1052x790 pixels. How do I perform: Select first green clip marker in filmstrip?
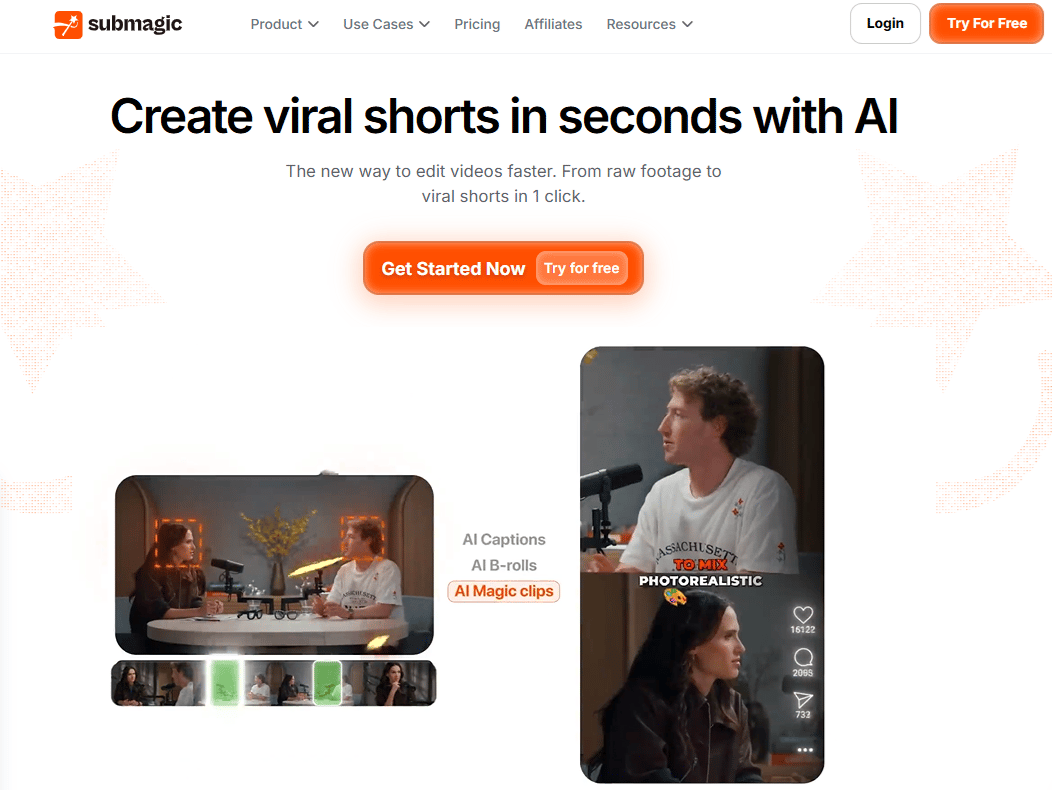(225, 682)
